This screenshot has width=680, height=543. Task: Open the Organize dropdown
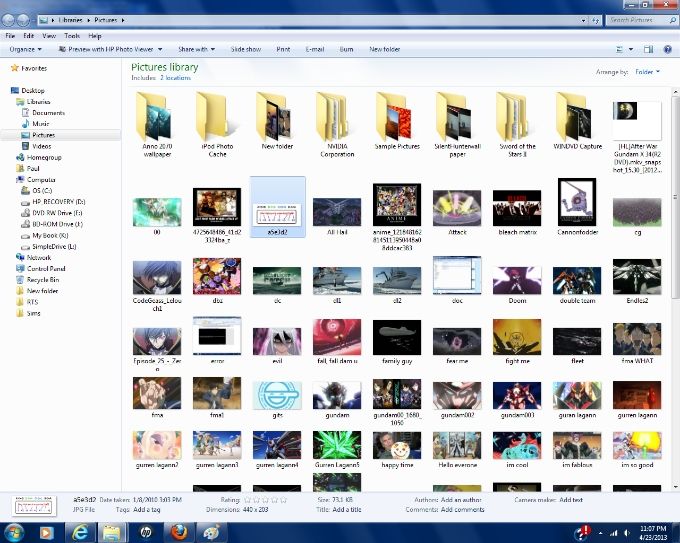(25, 49)
